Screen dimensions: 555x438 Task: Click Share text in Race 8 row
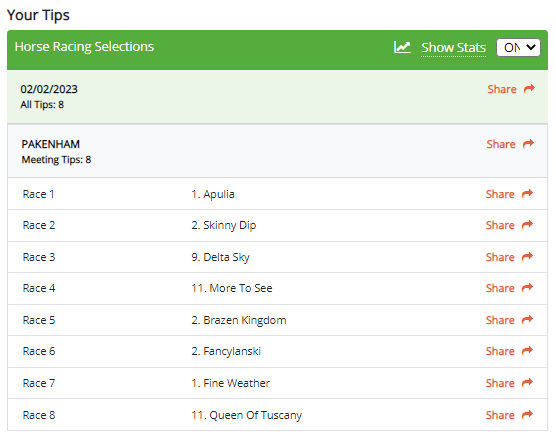tap(500, 415)
